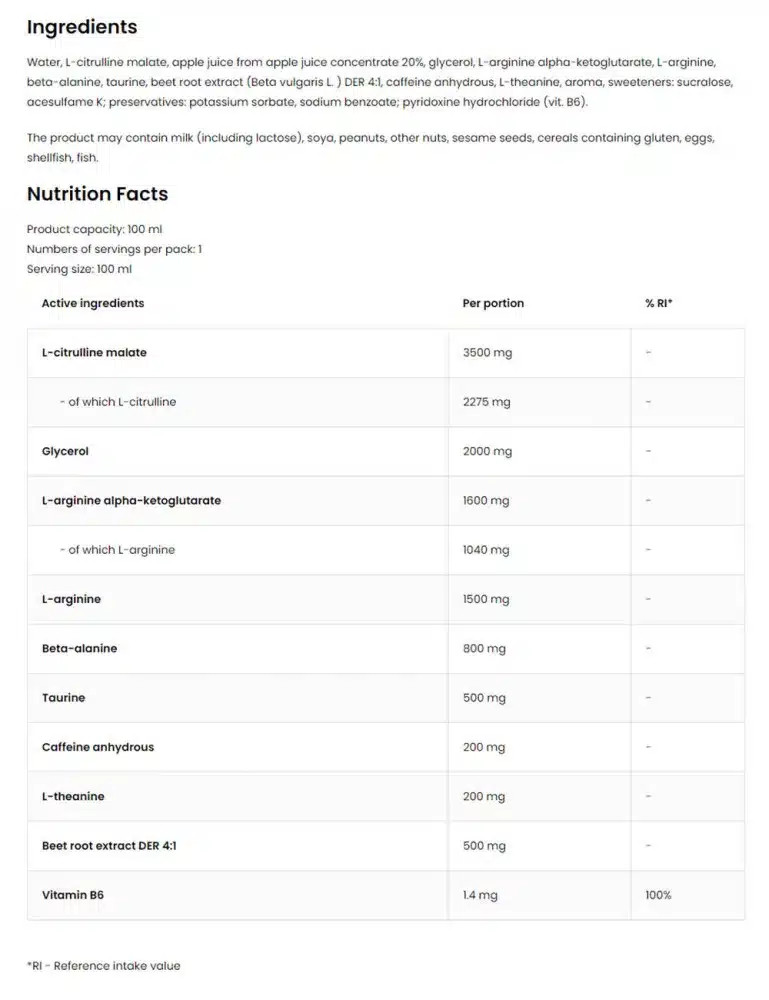
Task: Select the L-citrulline malate row label
Action: (94, 353)
